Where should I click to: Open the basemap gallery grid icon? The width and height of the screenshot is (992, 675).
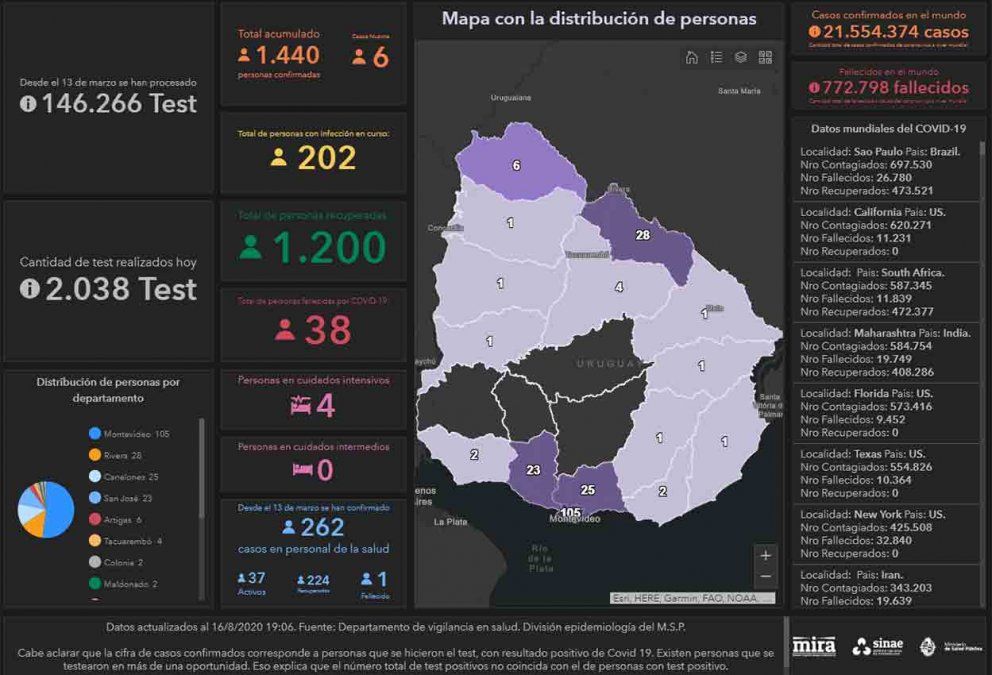point(765,57)
